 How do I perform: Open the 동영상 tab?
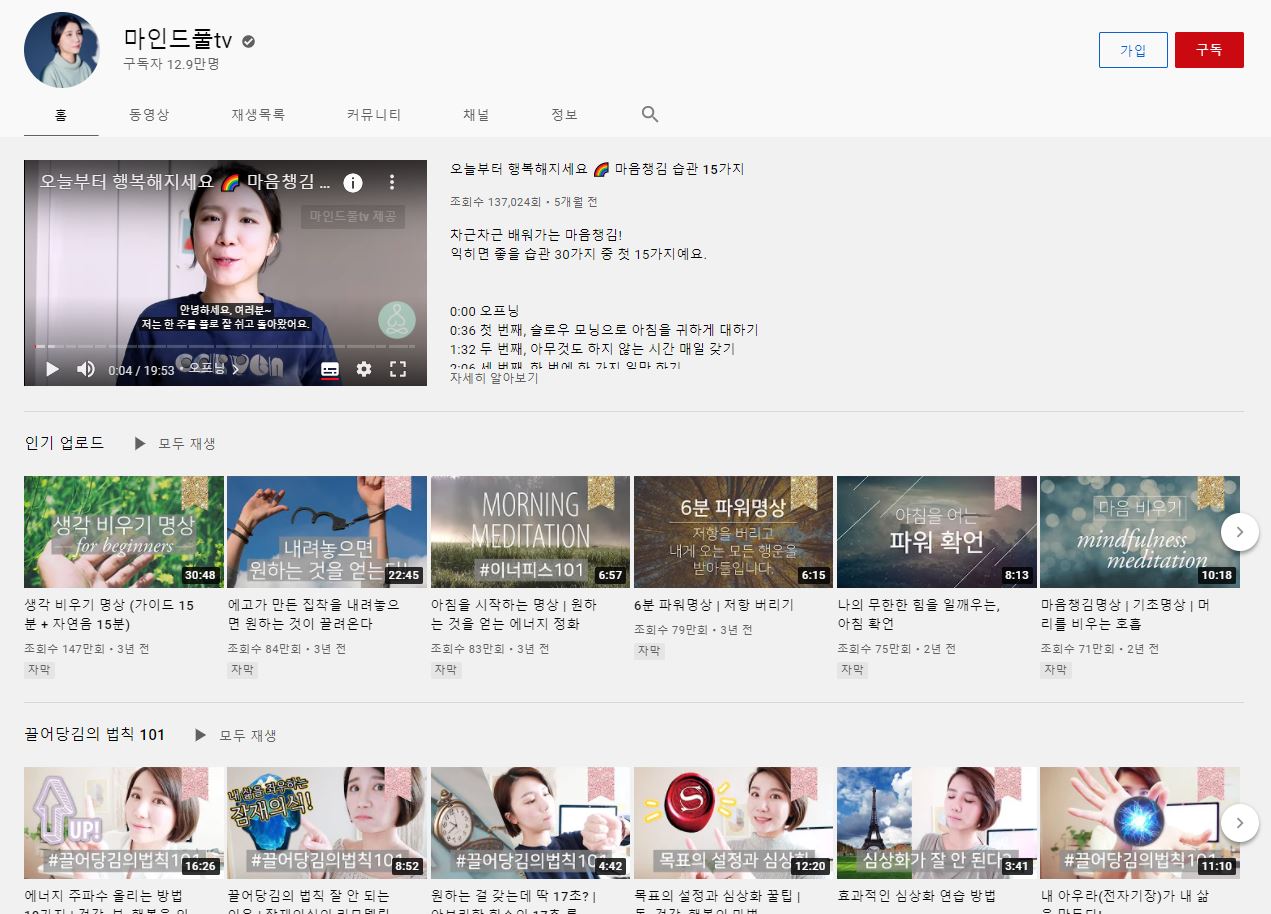[149, 115]
